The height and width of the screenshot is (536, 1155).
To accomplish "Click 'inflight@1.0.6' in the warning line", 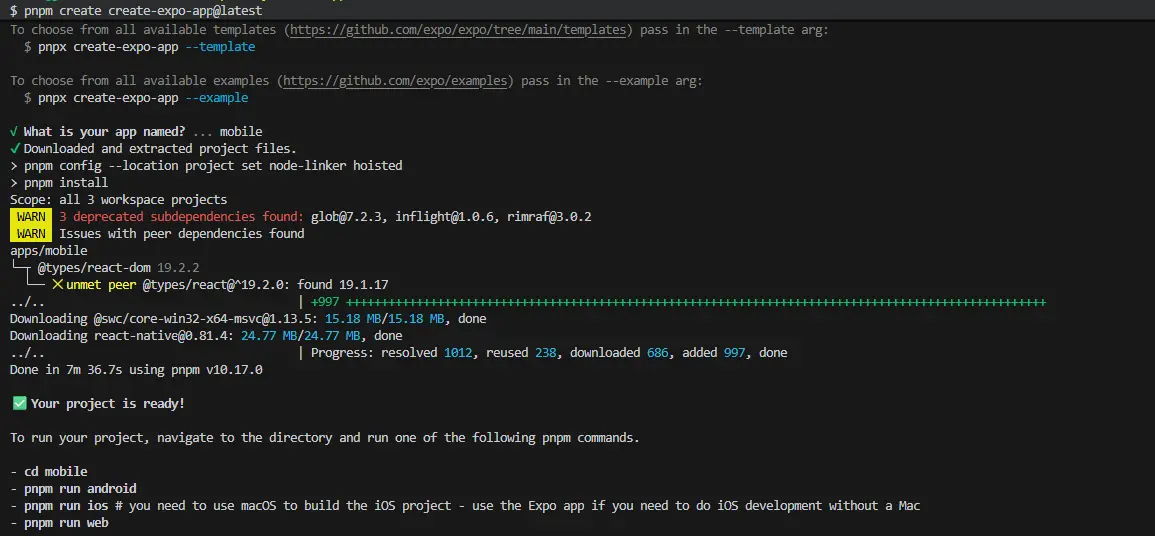I will (x=444, y=217).
